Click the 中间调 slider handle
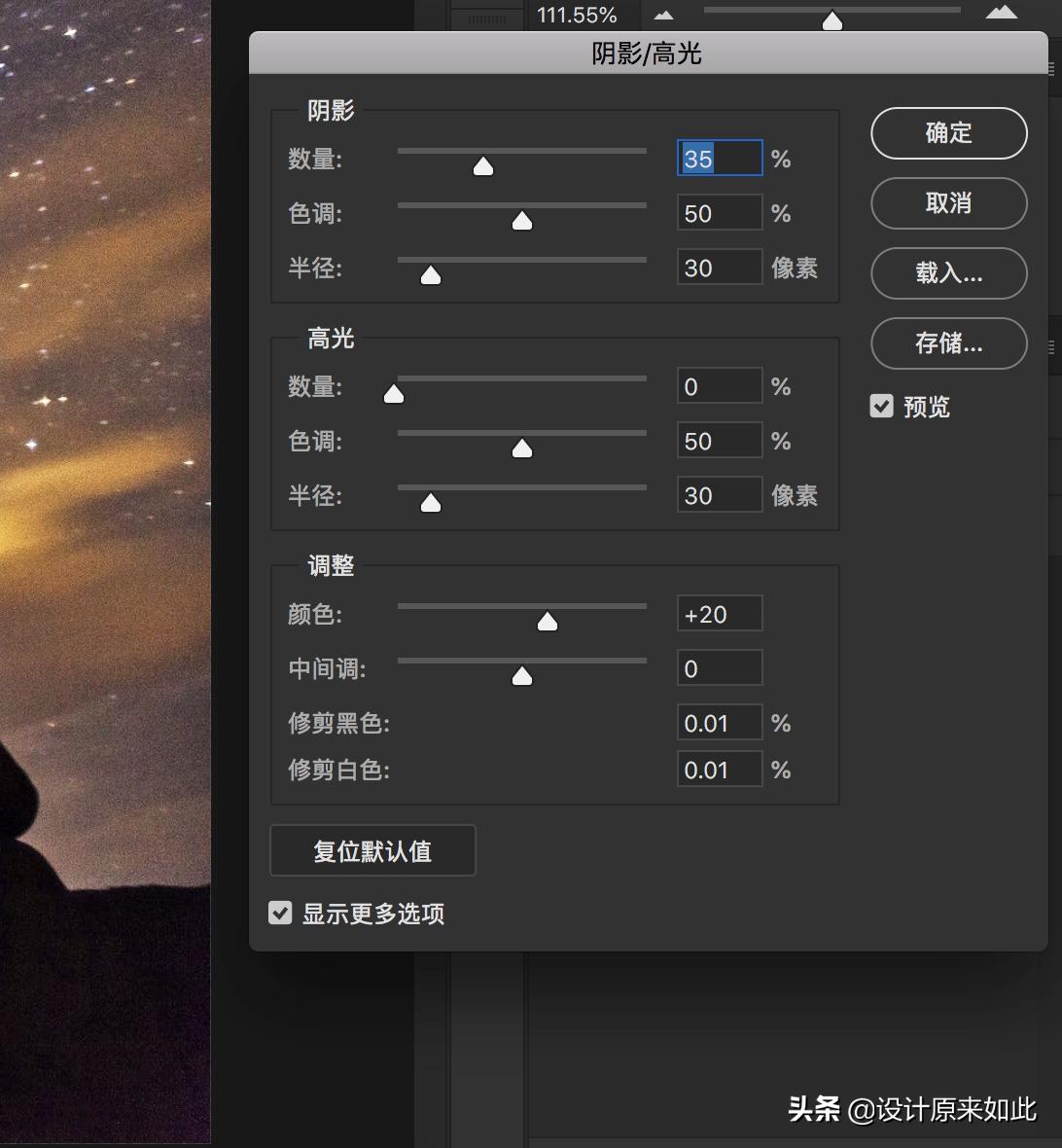Screen dimensions: 1062x1148 521,674
